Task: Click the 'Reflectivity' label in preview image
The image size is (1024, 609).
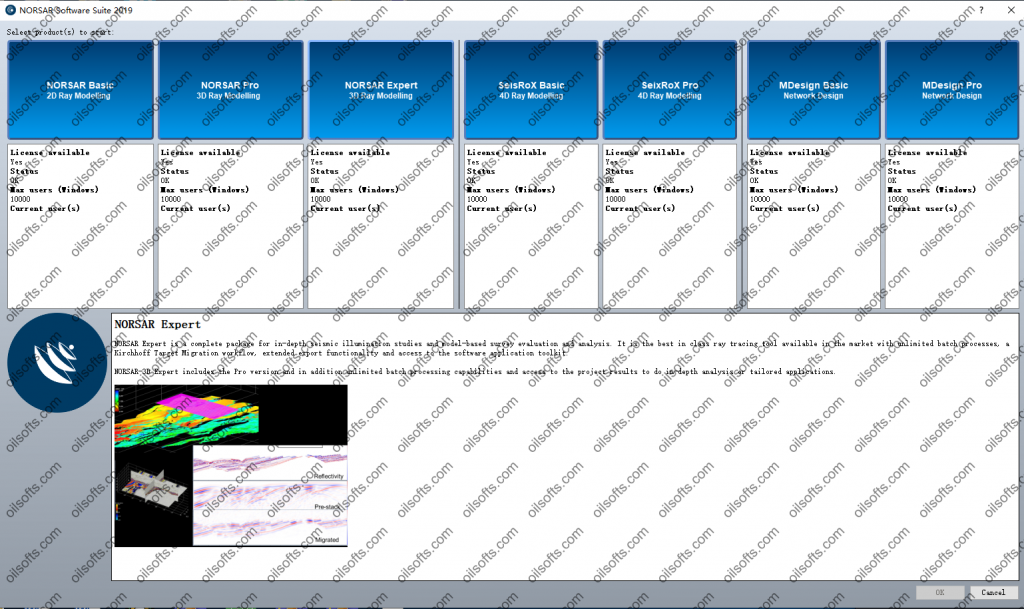Action: (328, 476)
